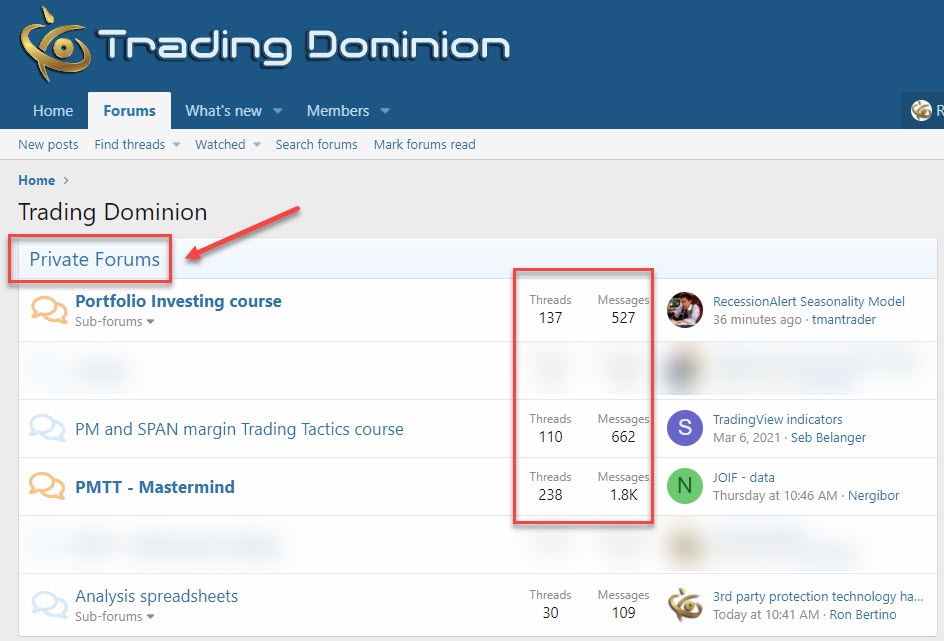944x641 pixels.
Task: Expand the What's new dropdown arrow
Action: [x=278, y=111]
